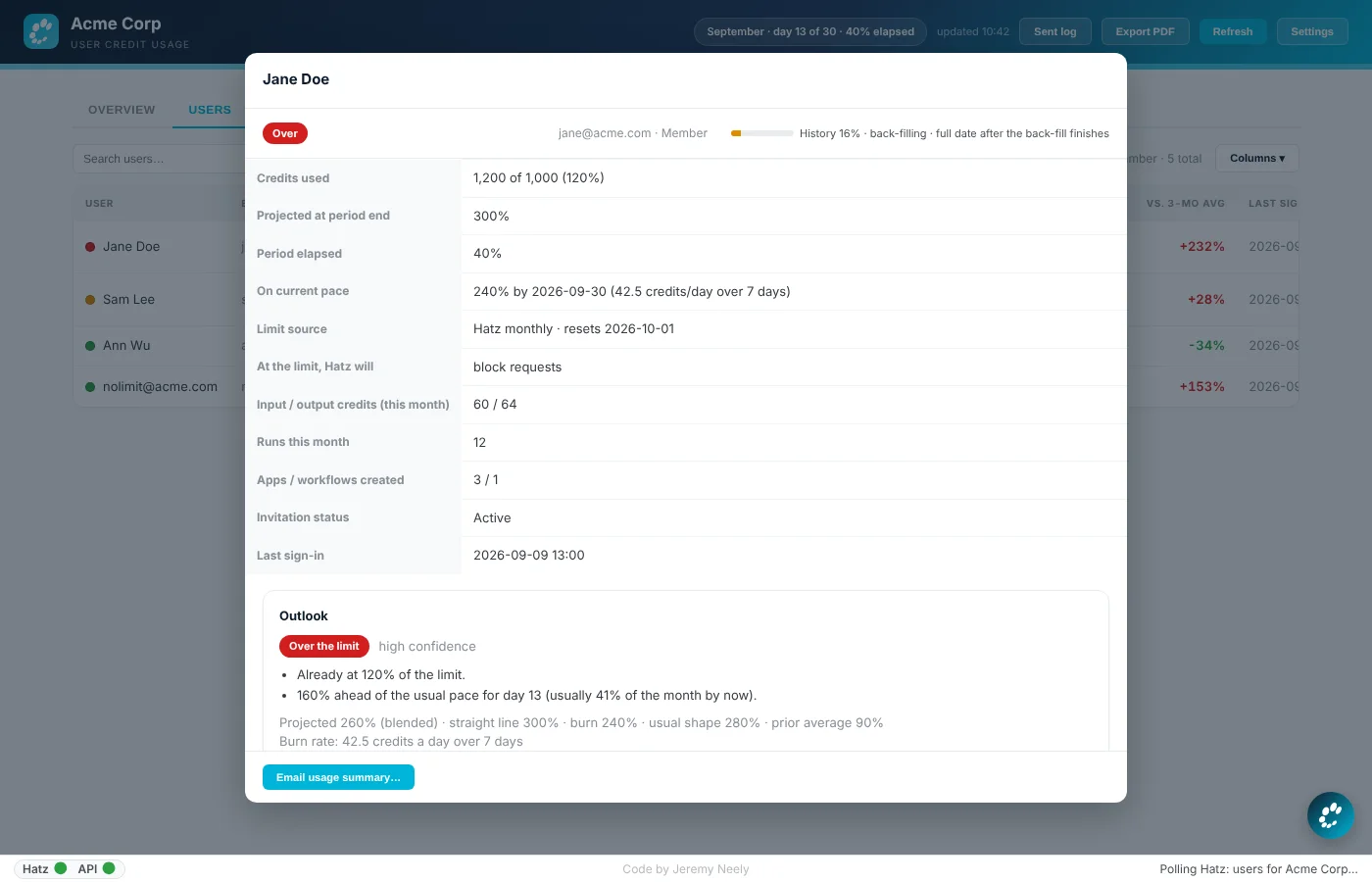Image resolution: width=1372 pixels, height=882 pixels.
Task: Click the Hatz monthly resets value
Action: 573,329
